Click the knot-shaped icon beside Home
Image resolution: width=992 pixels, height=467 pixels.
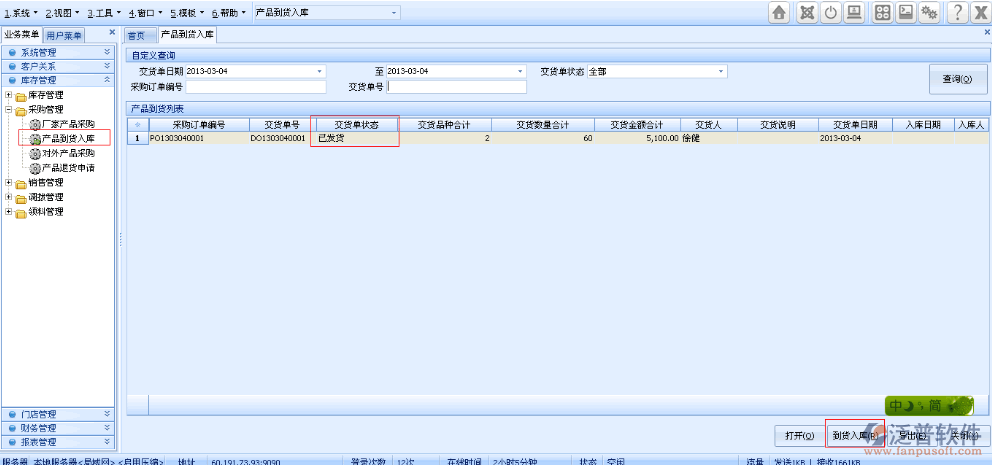click(805, 12)
